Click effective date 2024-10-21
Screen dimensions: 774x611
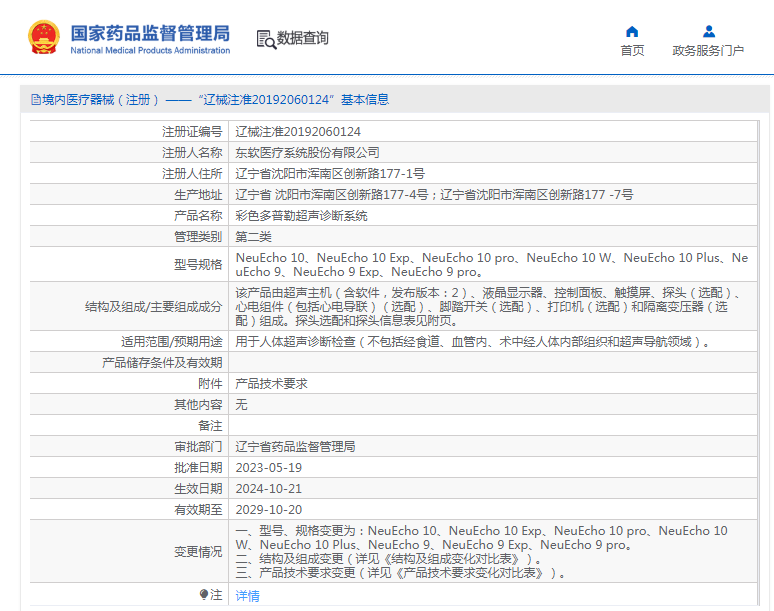269,489
